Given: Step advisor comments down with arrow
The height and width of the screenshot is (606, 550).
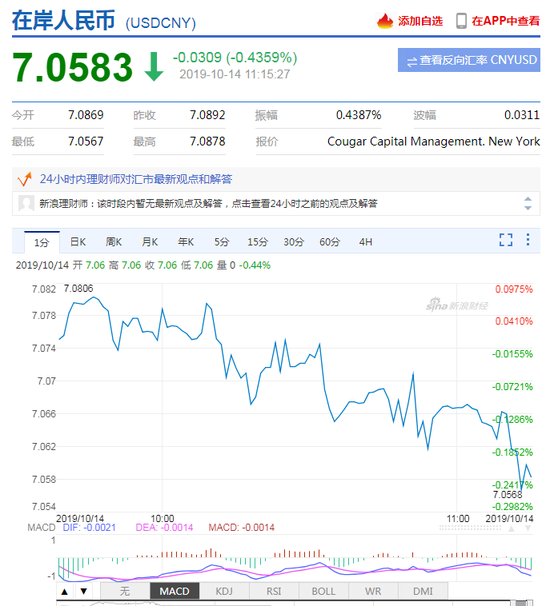Looking at the screenshot, I should 528,208.
